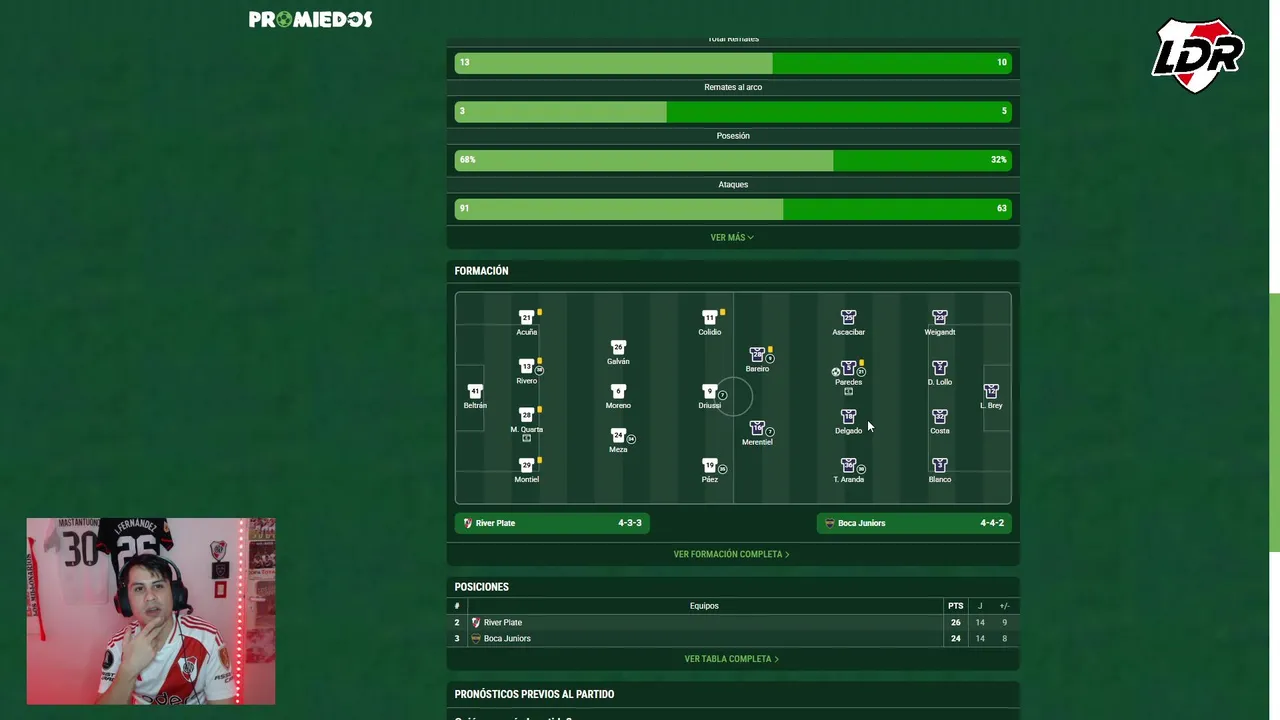This screenshot has width=1280, height=720.
Task: Select T. Aranda's Boca jersey icon
Action: [848, 465]
